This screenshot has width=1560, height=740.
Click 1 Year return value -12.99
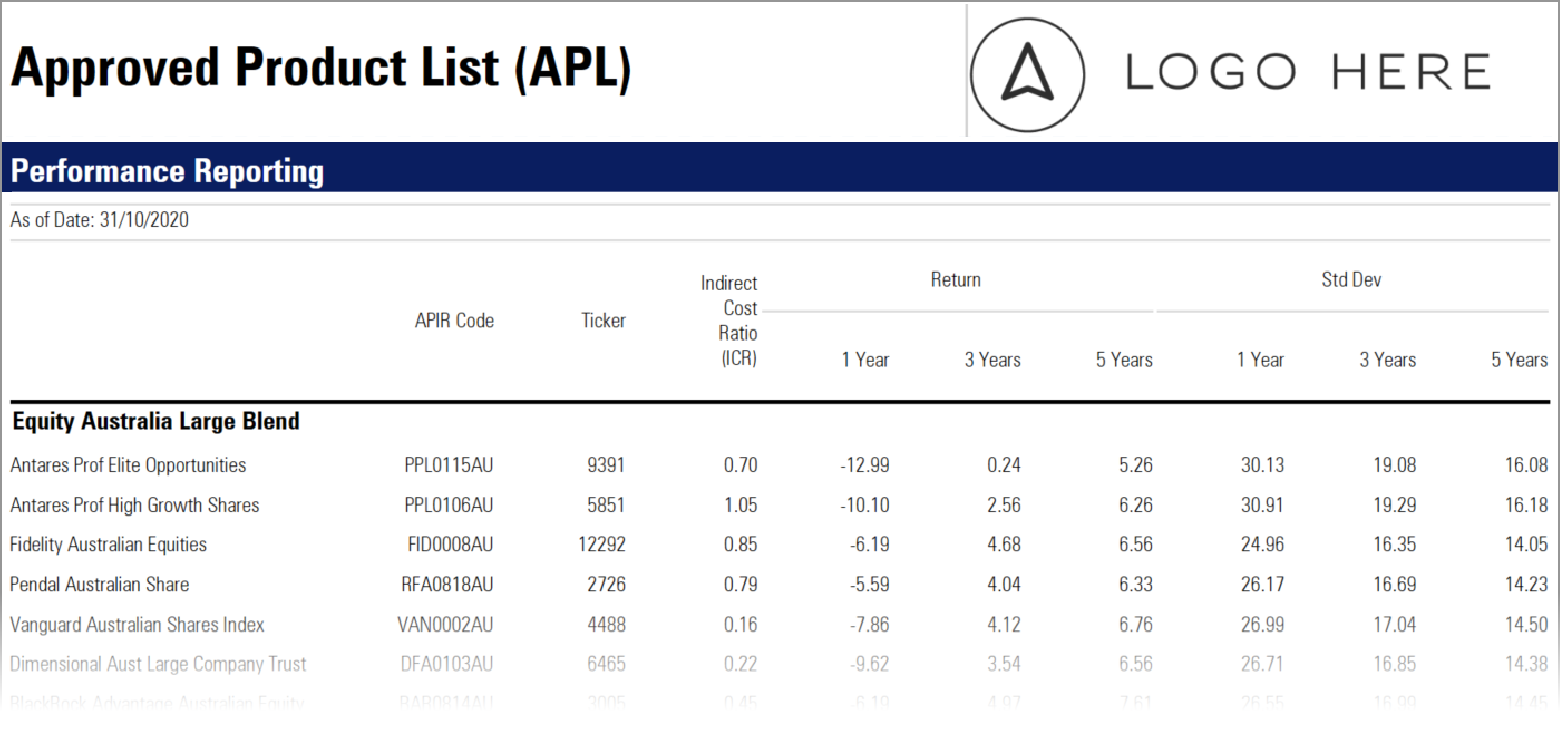(865, 465)
